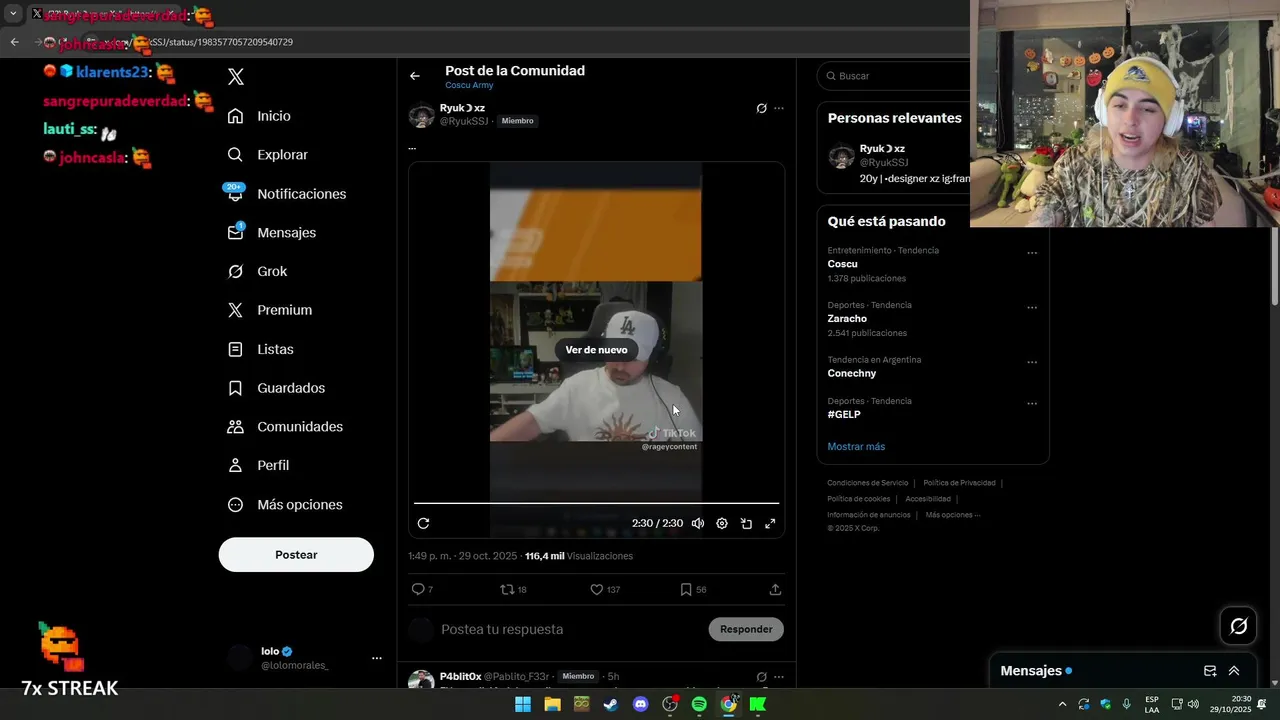Click the Postear button
Image resolution: width=1280 pixels, height=720 pixels.
296,555
